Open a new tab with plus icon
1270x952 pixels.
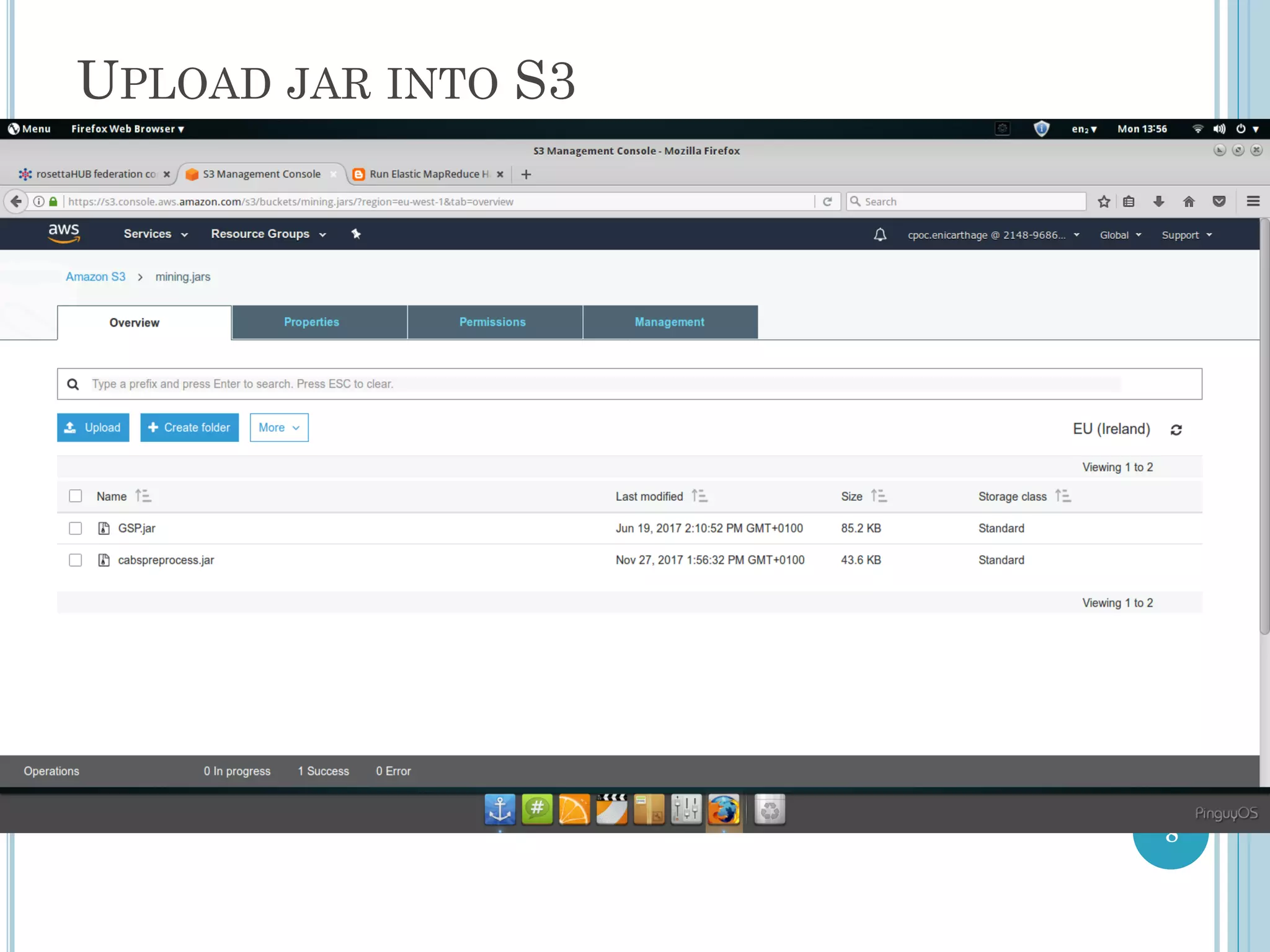pyautogui.click(x=526, y=175)
